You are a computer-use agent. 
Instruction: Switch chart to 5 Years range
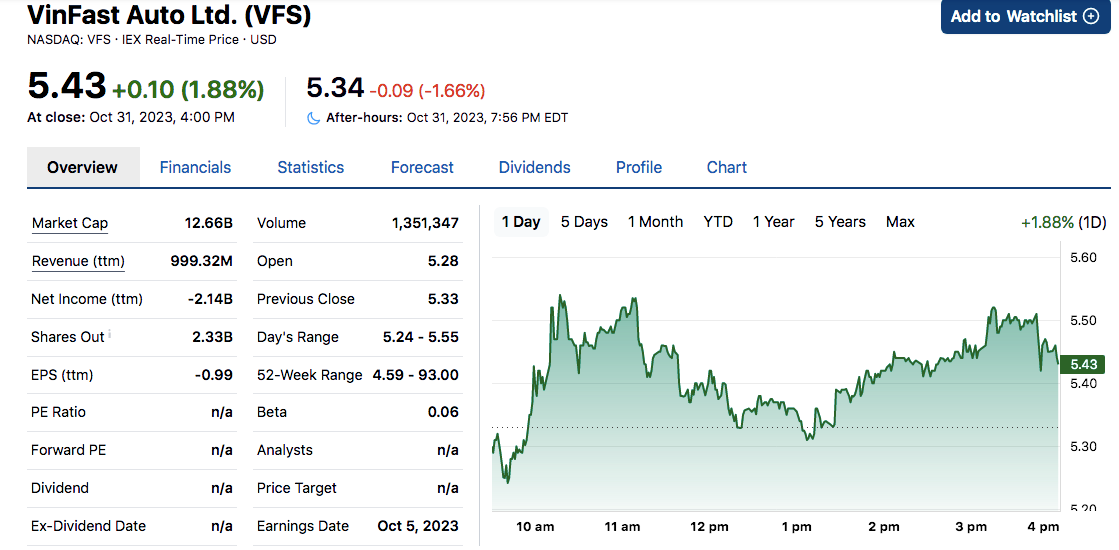pos(840,222)
